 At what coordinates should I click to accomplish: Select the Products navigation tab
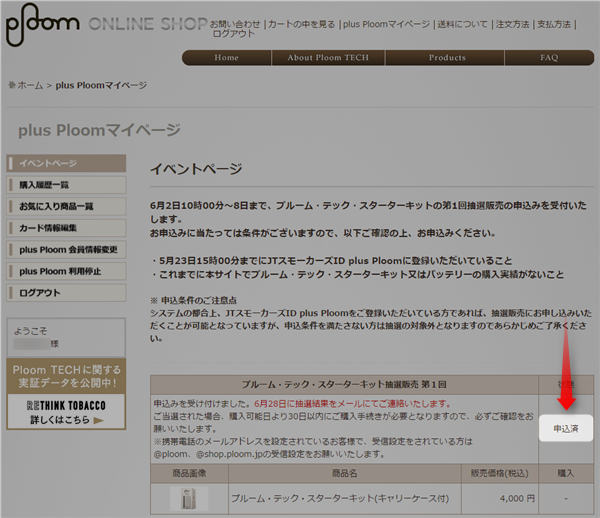[447, 58]
